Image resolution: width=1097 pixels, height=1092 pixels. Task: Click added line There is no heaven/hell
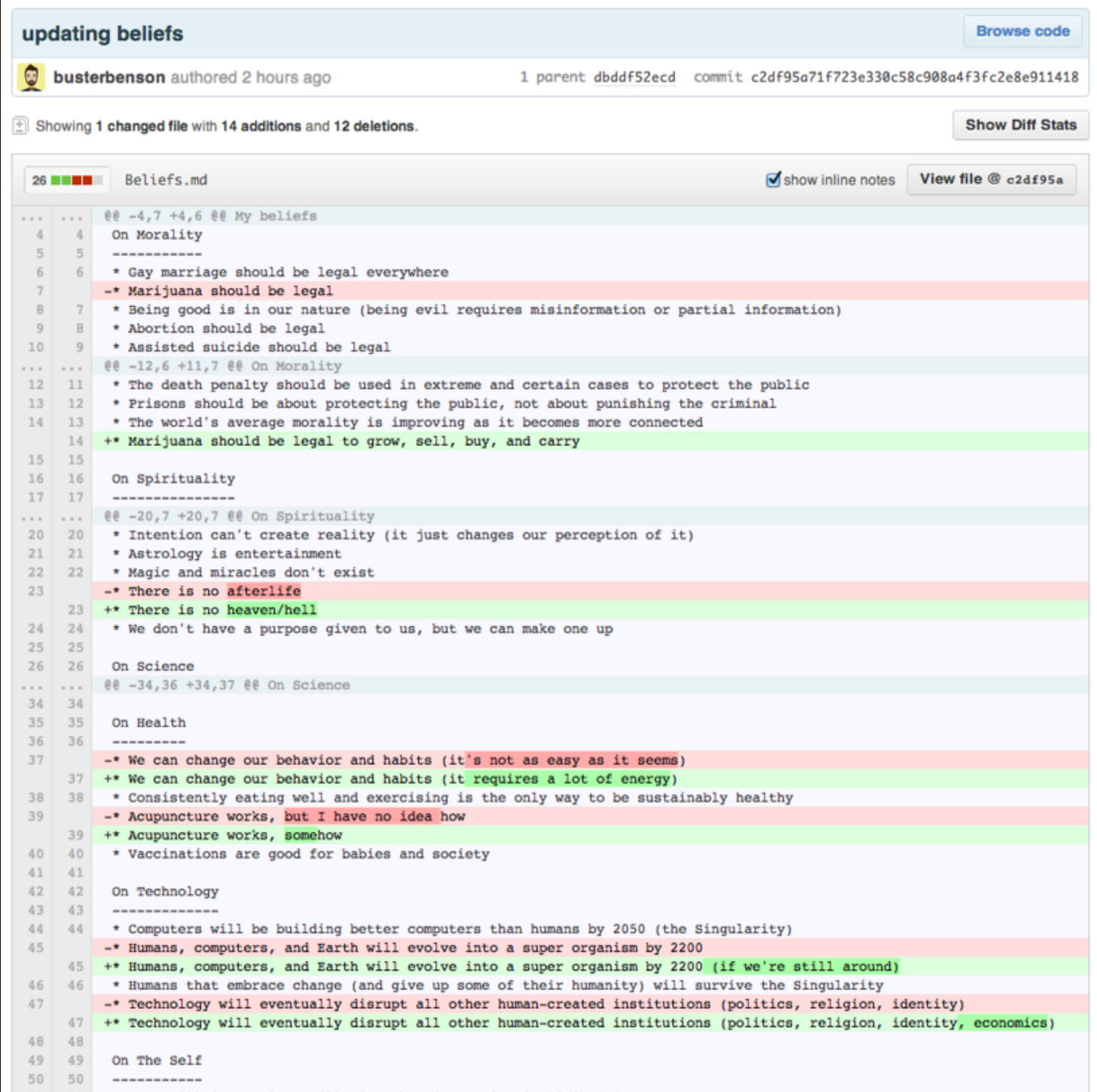coord(590,610)
